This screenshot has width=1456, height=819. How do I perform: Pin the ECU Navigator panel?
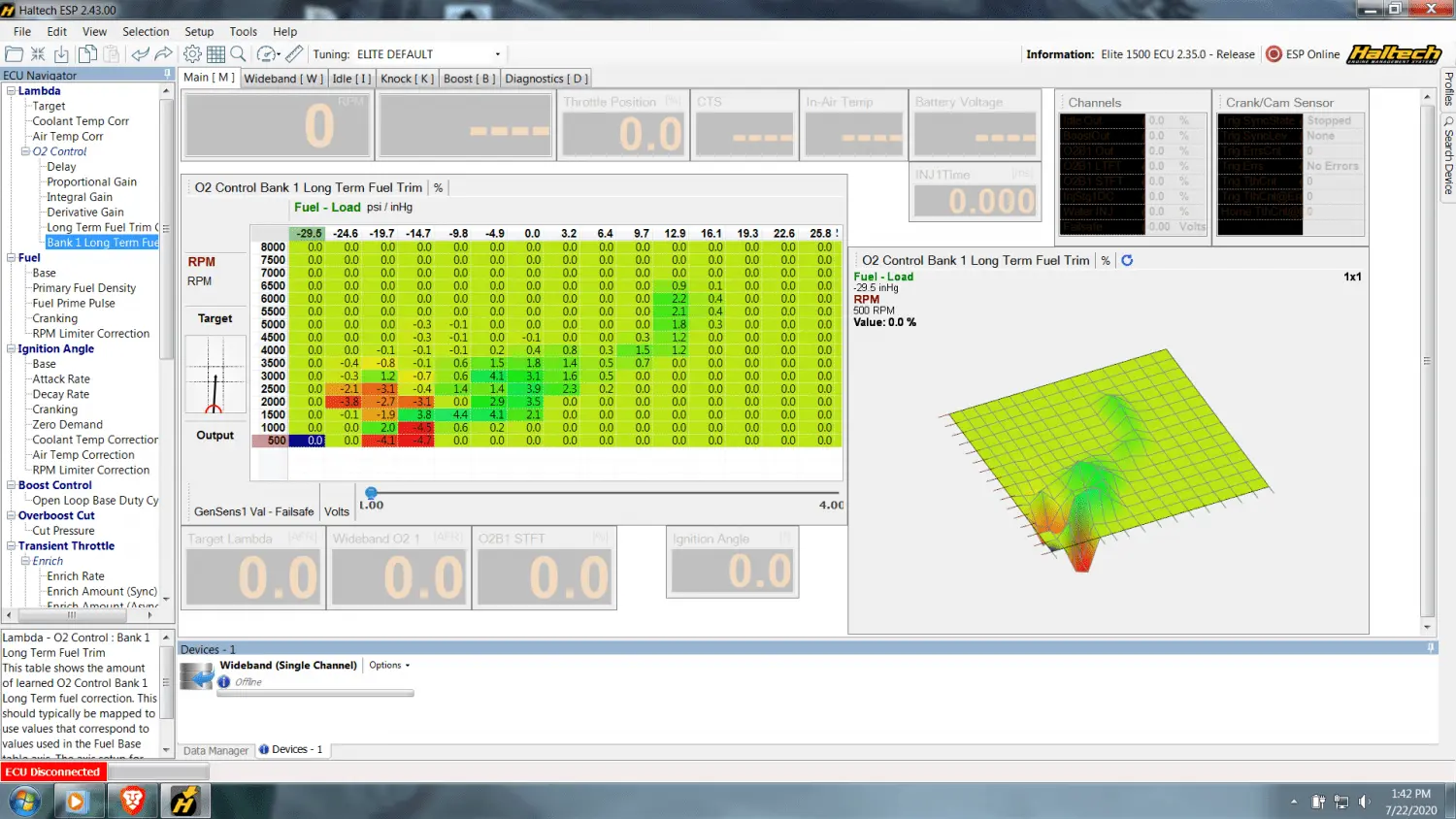point(167,74)
